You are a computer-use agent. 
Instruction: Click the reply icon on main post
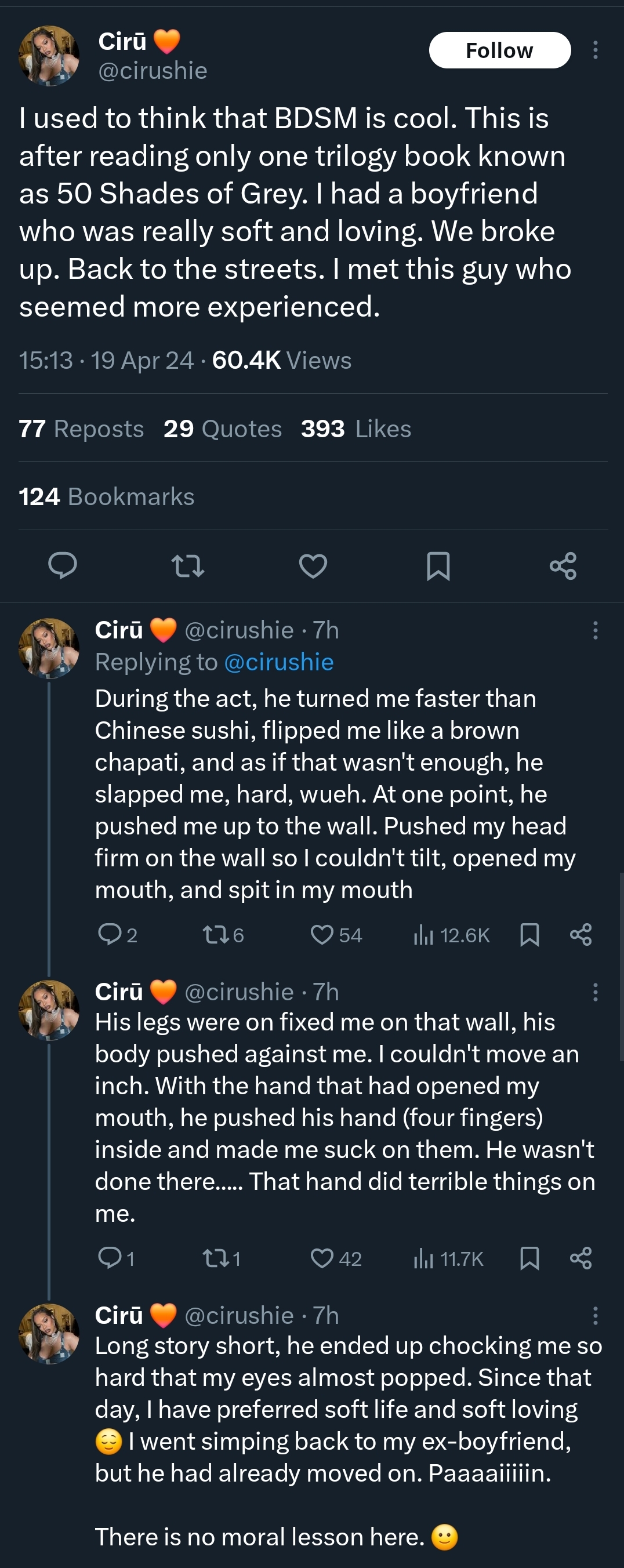62,565
